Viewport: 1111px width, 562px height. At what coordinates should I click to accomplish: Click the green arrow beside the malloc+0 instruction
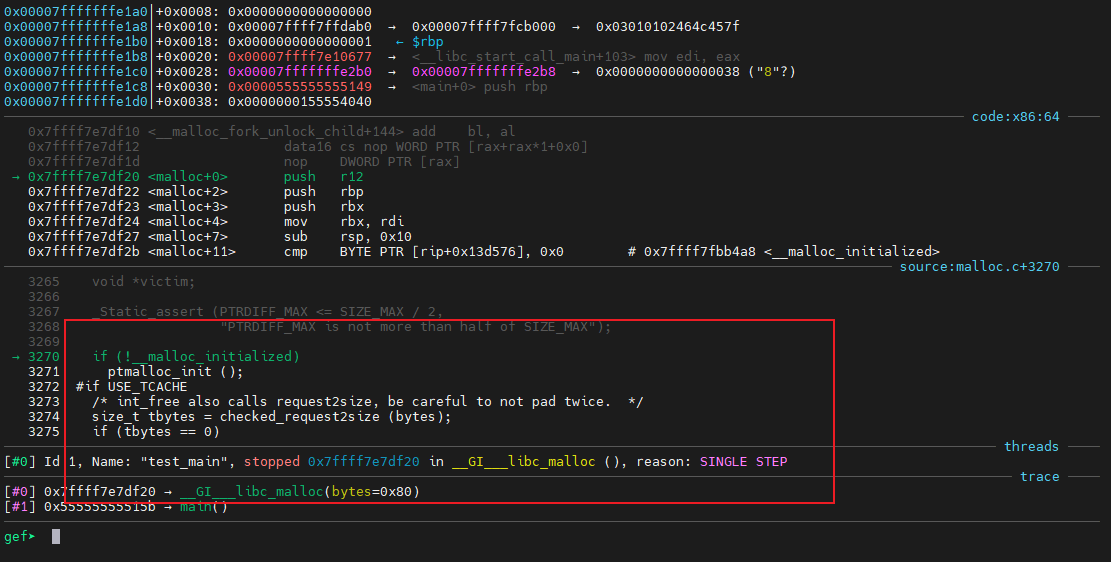coord(16,177)
